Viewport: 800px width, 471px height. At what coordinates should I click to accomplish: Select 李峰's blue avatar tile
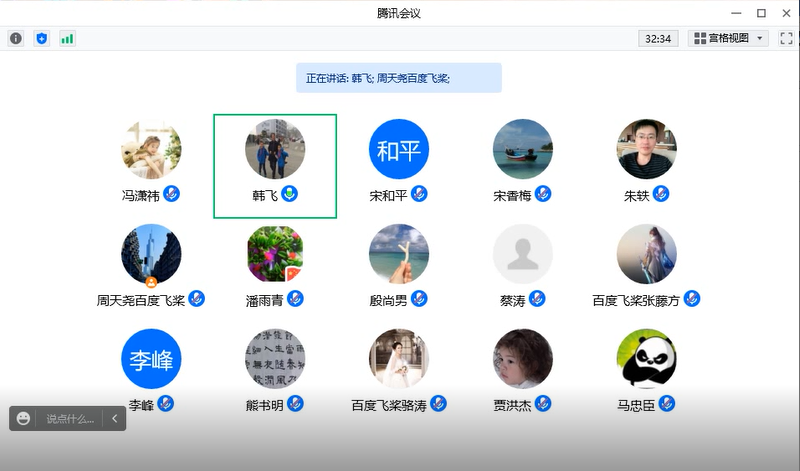(x=151, y=359)
